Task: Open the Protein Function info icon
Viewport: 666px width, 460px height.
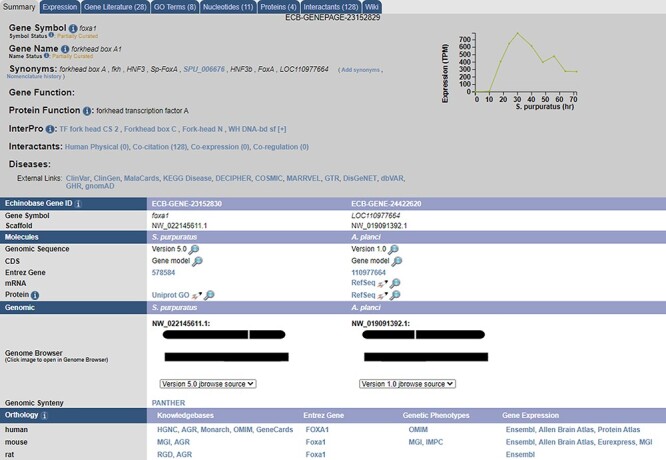Action: coord(85,111)
